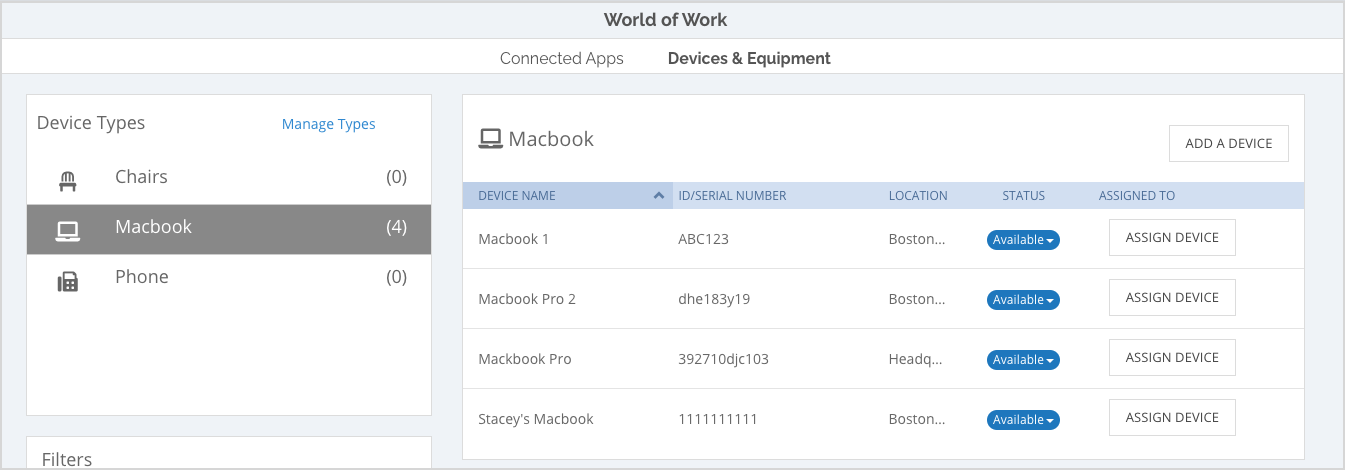Sort by ID/Serial Number column header
Screen dimensions: 1345x470
(x=732, y=196)
